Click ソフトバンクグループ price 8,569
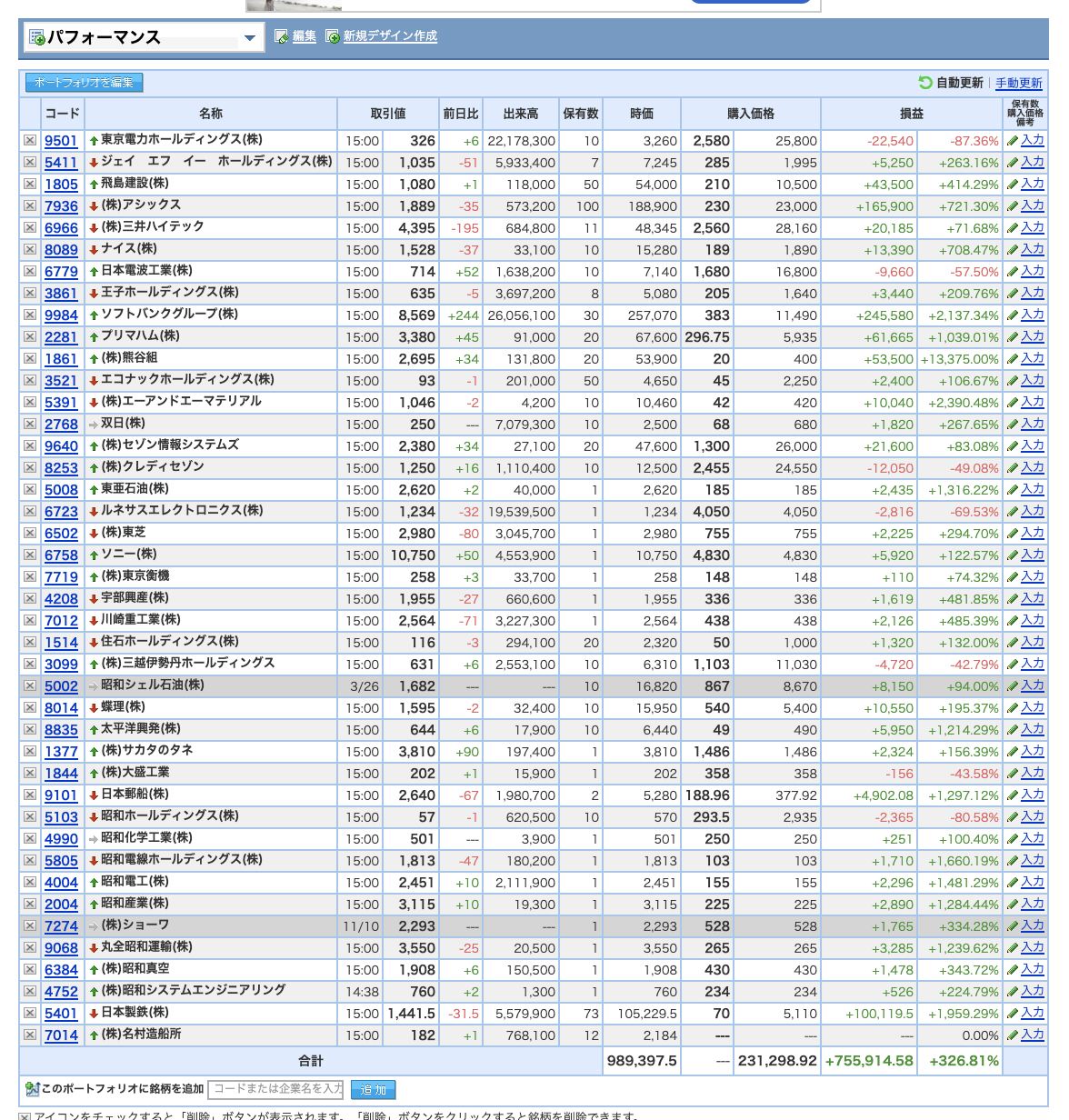This screenshot has width=1069, height=1120. click(417, 315)
